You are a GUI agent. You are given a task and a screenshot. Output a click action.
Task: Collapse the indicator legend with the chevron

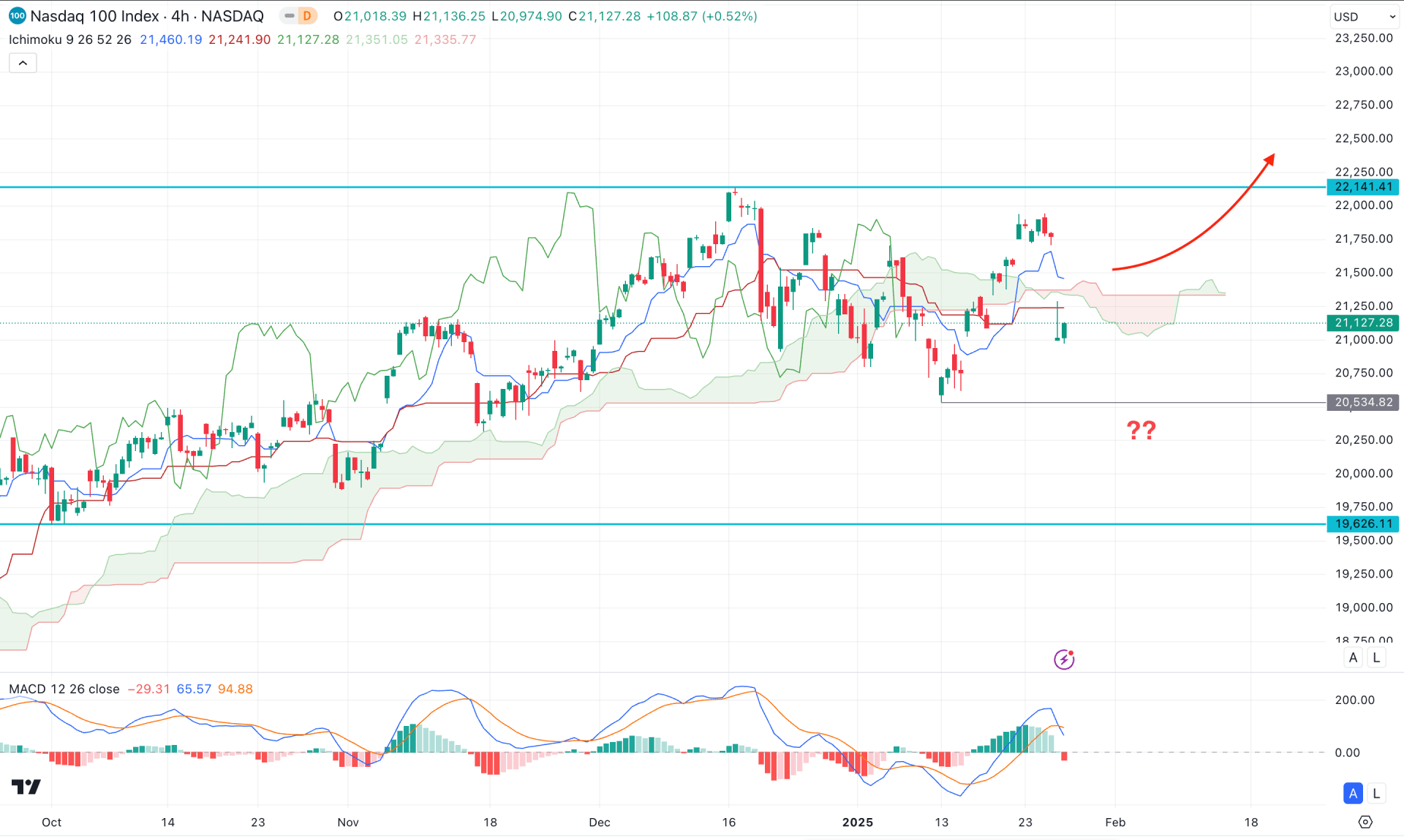(23, 63)
